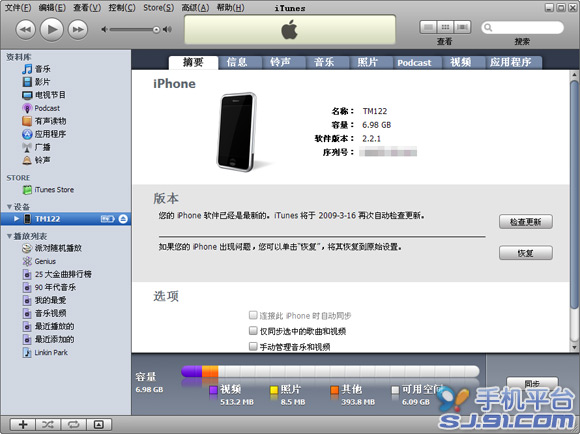Expand the TM122 device triangle

pyautogui.click(x=16, y=219)
